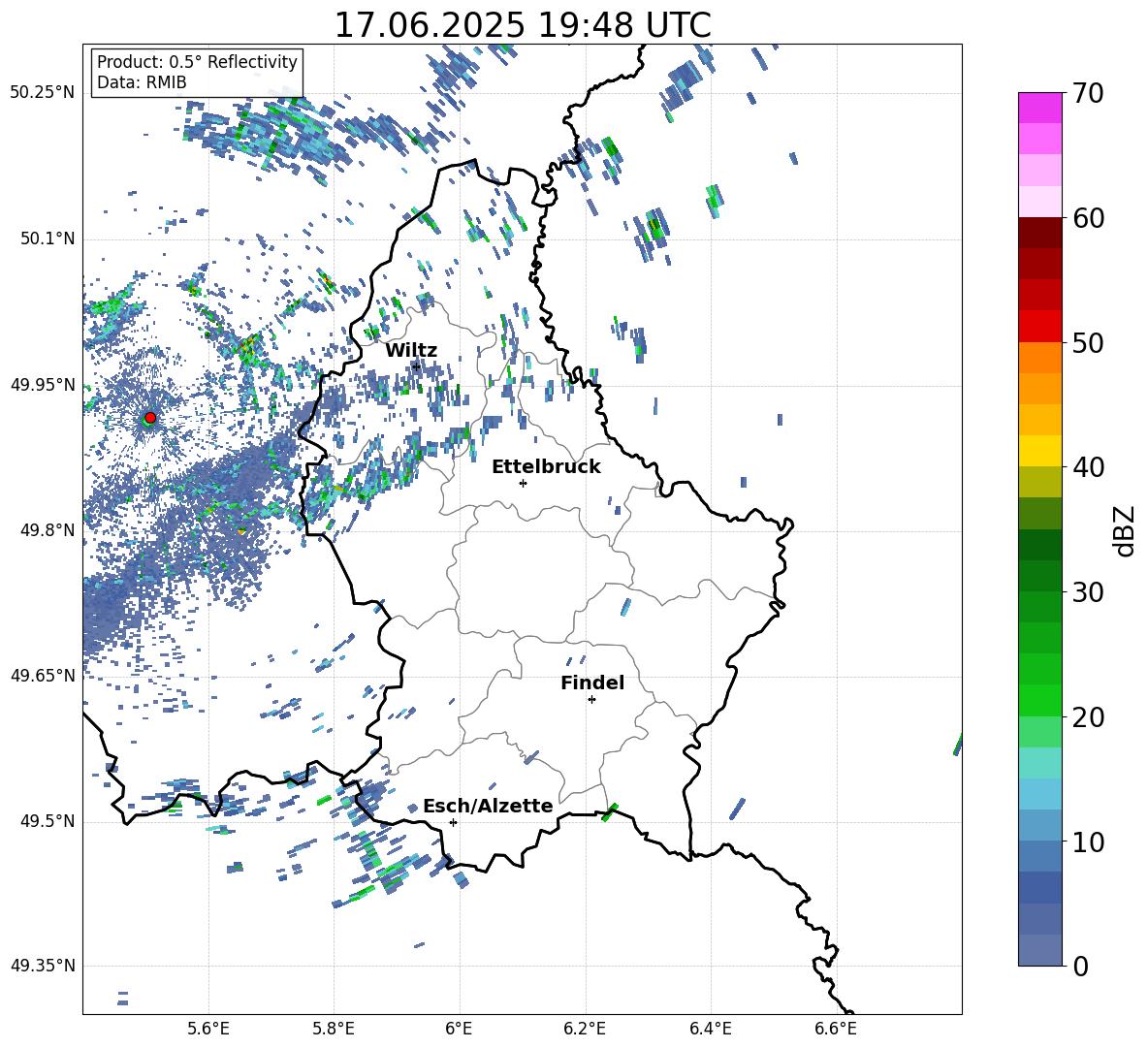This screenshot has height=1048, width=1148.
Task: Click the Ettelbruck station cross marker
Action: [x=523, y=483]
